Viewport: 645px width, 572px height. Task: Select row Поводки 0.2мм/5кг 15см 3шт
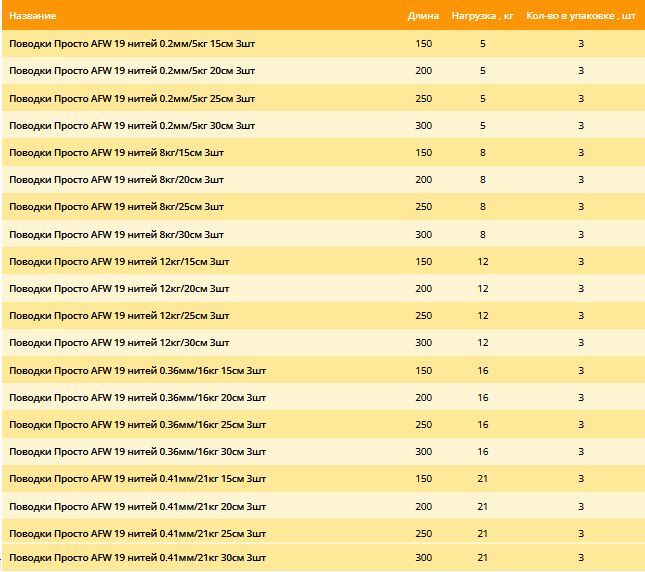pyautogui.click(x=323, y=44)
